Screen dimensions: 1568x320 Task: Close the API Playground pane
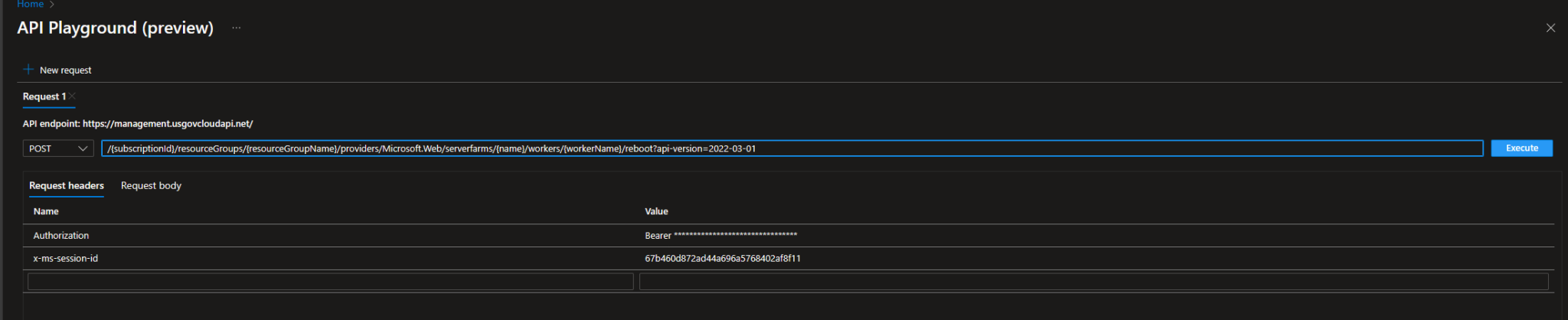pos(1550,28)
